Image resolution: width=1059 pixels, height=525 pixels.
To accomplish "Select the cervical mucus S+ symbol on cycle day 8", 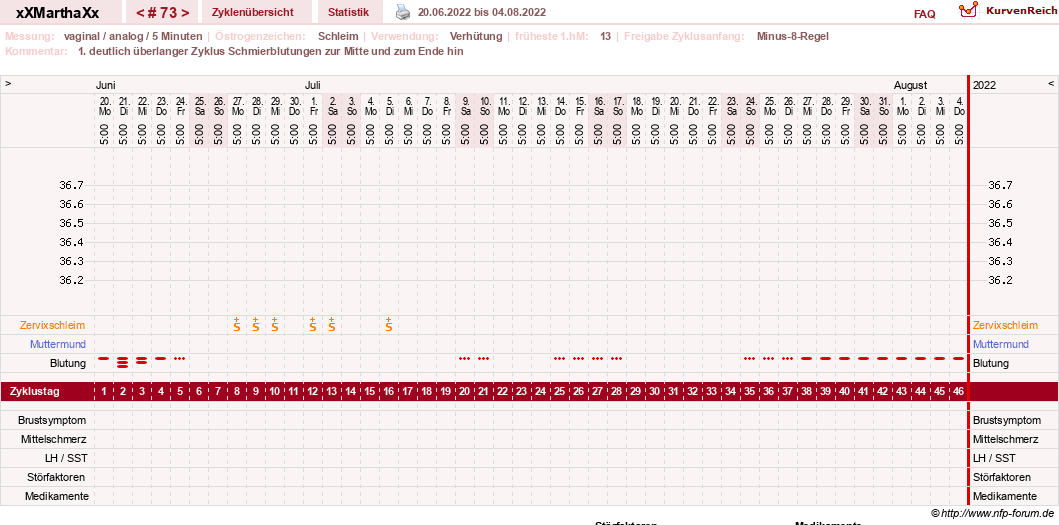I will pos(237,324).
